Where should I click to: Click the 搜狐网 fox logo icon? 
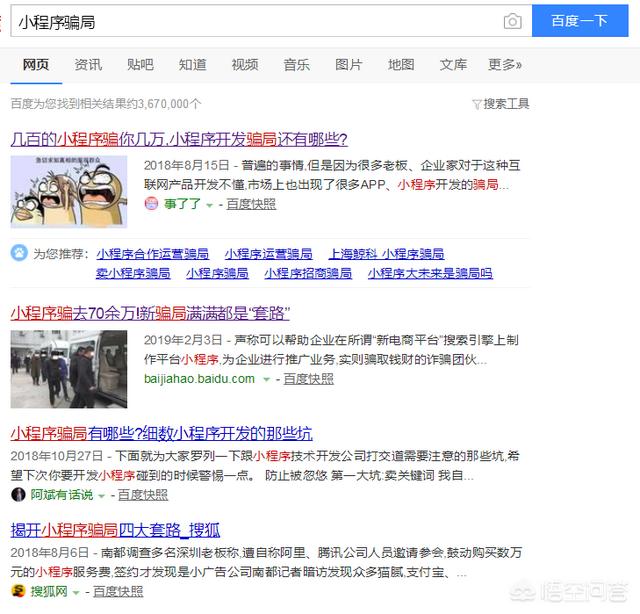pyautogui.click(x=18, y=591)
